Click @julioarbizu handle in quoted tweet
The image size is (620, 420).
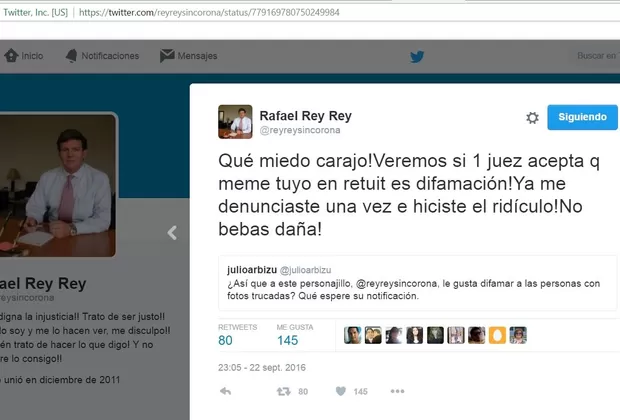pyautogui.click(x=306, y=270)
